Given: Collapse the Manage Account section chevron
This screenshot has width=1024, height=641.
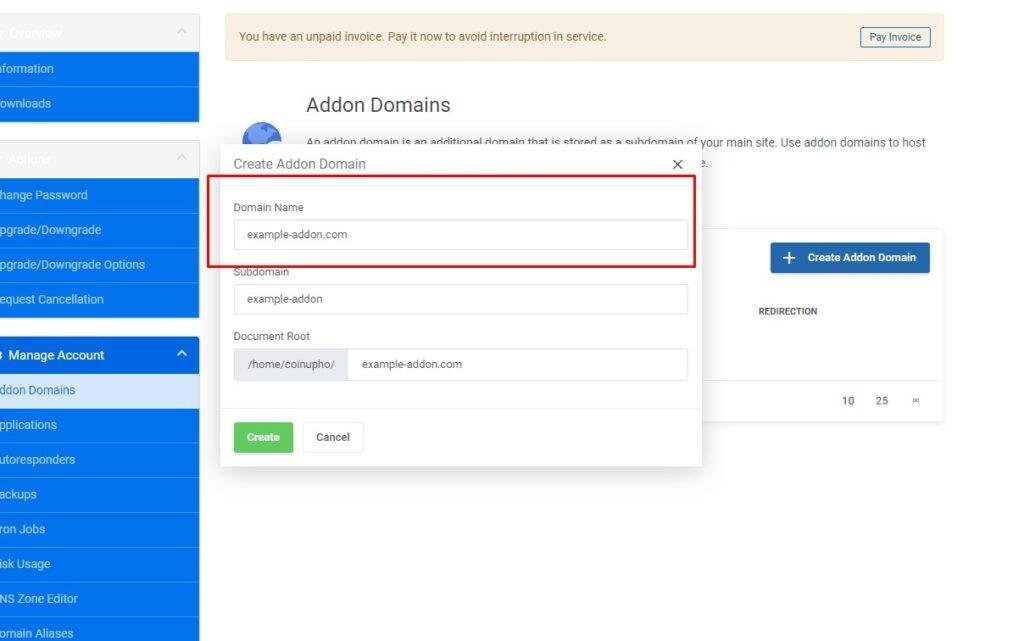Looking at the screenshot, I should [181, 354].
